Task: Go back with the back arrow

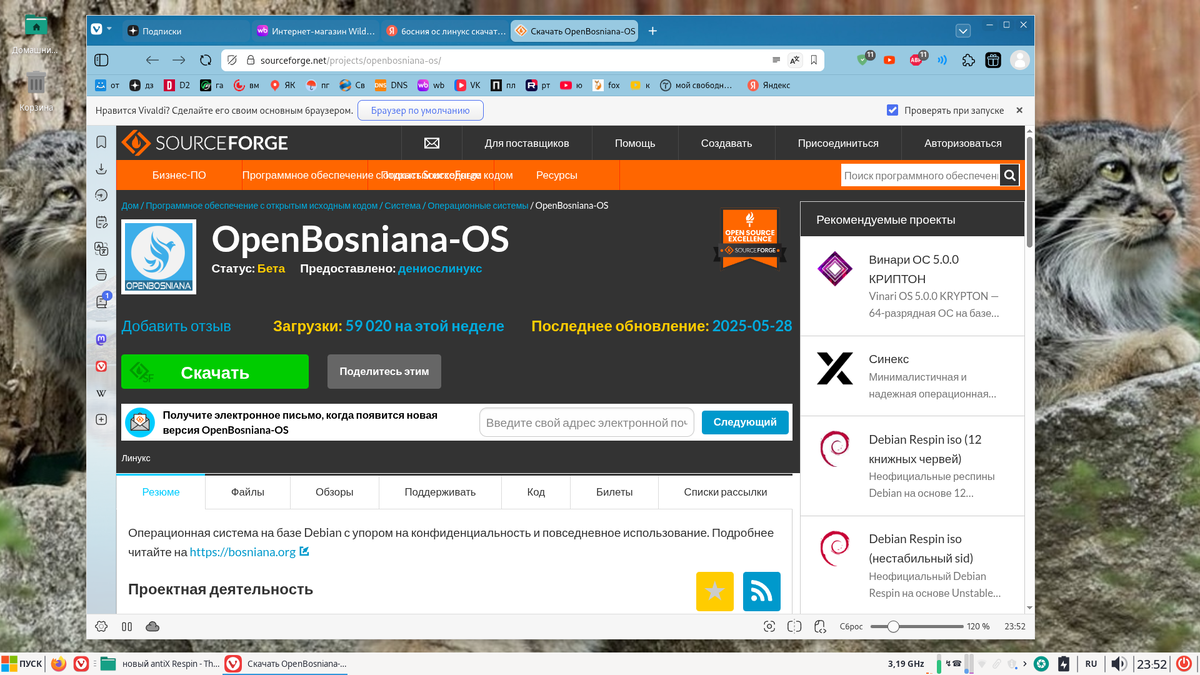Action: (150, 60)
